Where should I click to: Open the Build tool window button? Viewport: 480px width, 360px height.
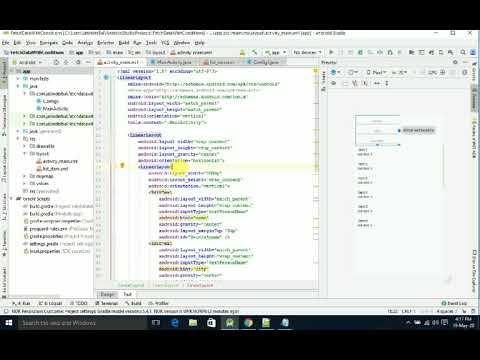click(133, 303)
